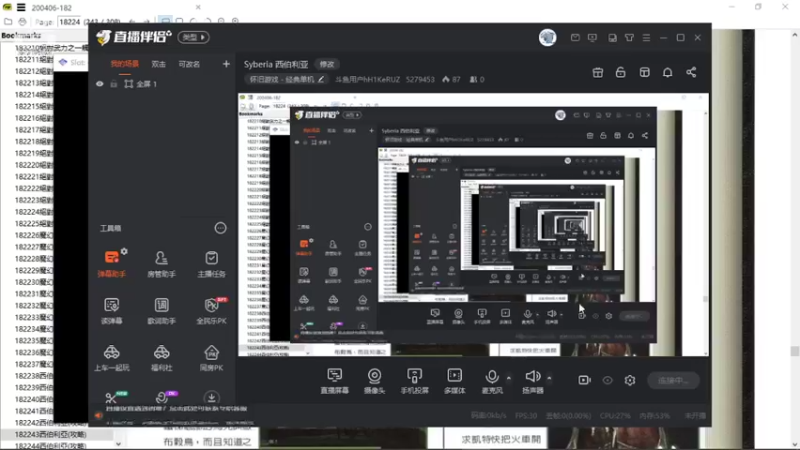
Task: Expand speaker options arrow
Action: (x=549, y=378)
